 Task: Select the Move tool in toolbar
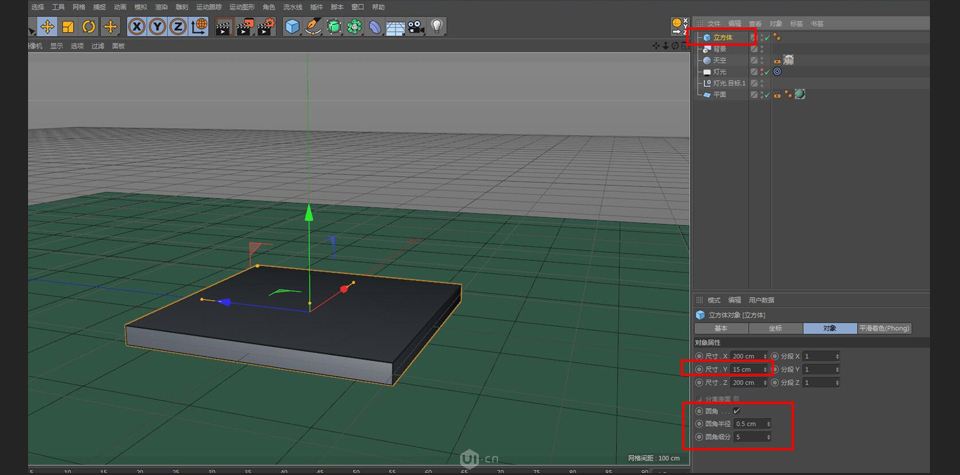pos(47,27)
